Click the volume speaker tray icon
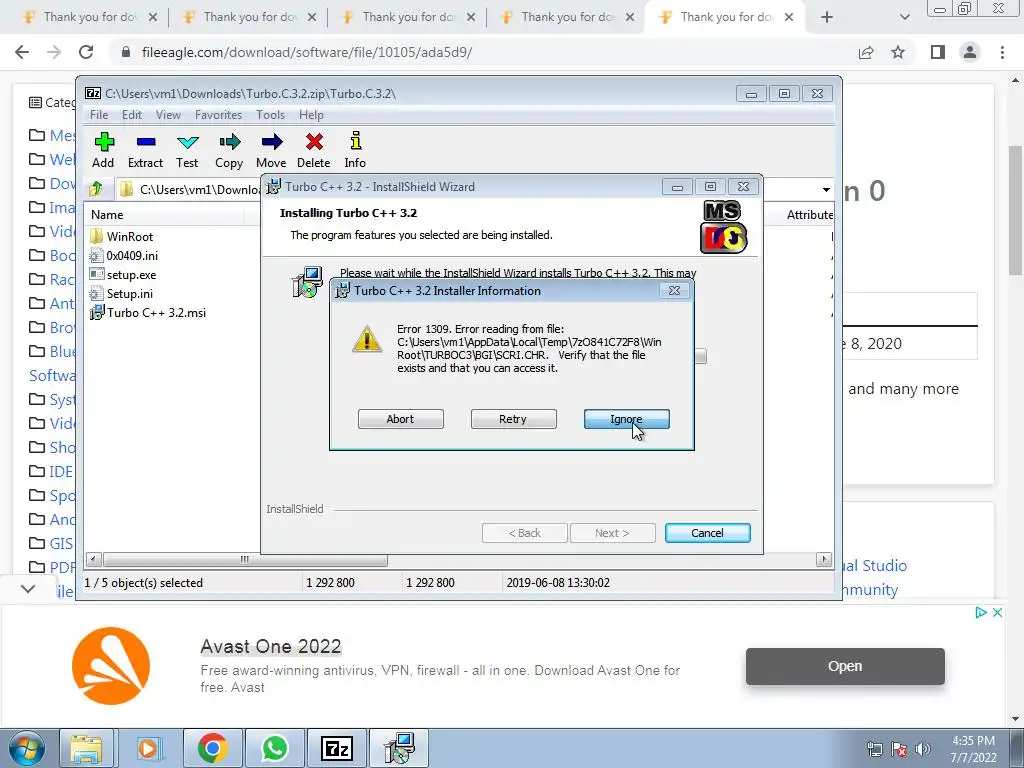Screen dimensions: 1024x768 click(x=923, y=749)
